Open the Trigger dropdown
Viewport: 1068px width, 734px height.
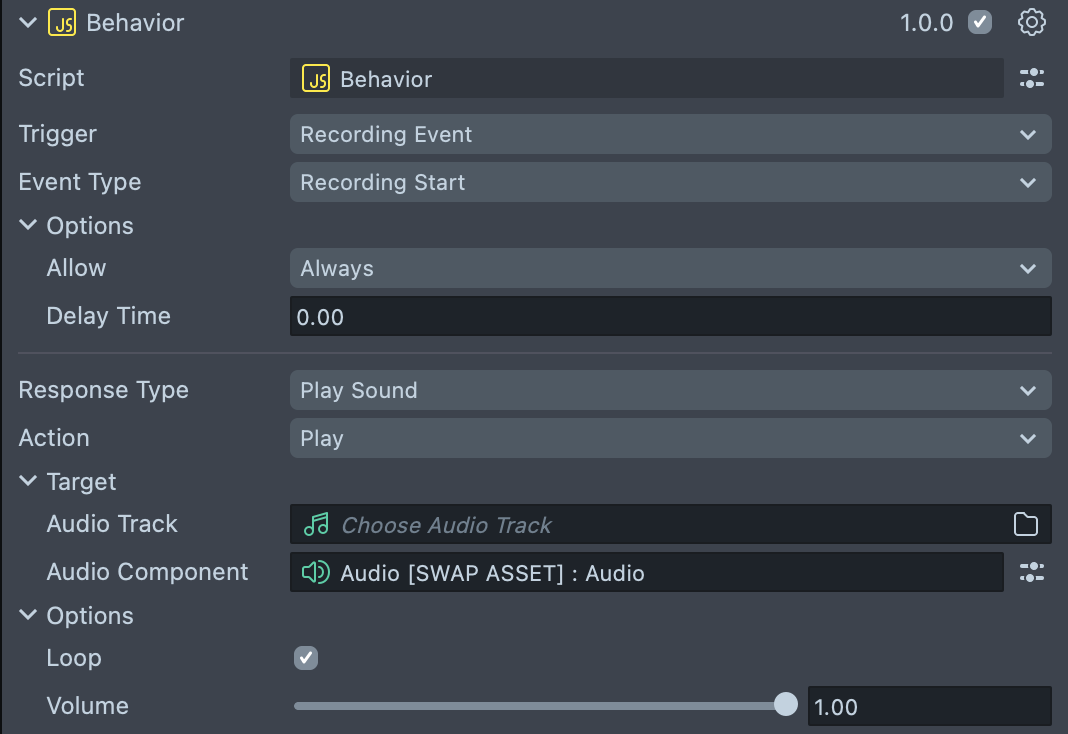pyautogui.click(x=670, y=134)
